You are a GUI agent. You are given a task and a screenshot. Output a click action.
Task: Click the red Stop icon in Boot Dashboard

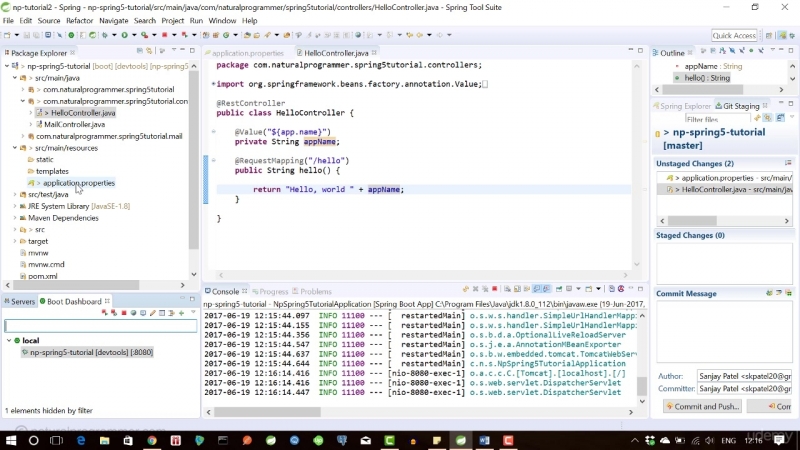[124, 313]
